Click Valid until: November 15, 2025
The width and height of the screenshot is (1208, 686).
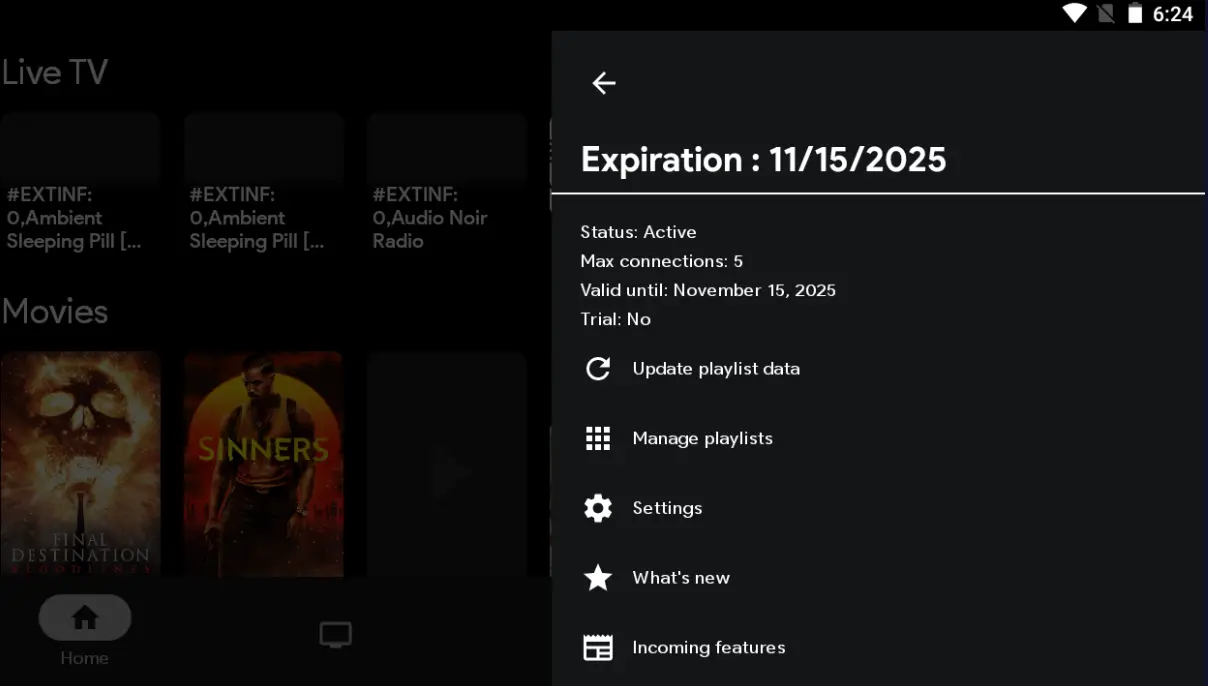click(x=708, y=290)
